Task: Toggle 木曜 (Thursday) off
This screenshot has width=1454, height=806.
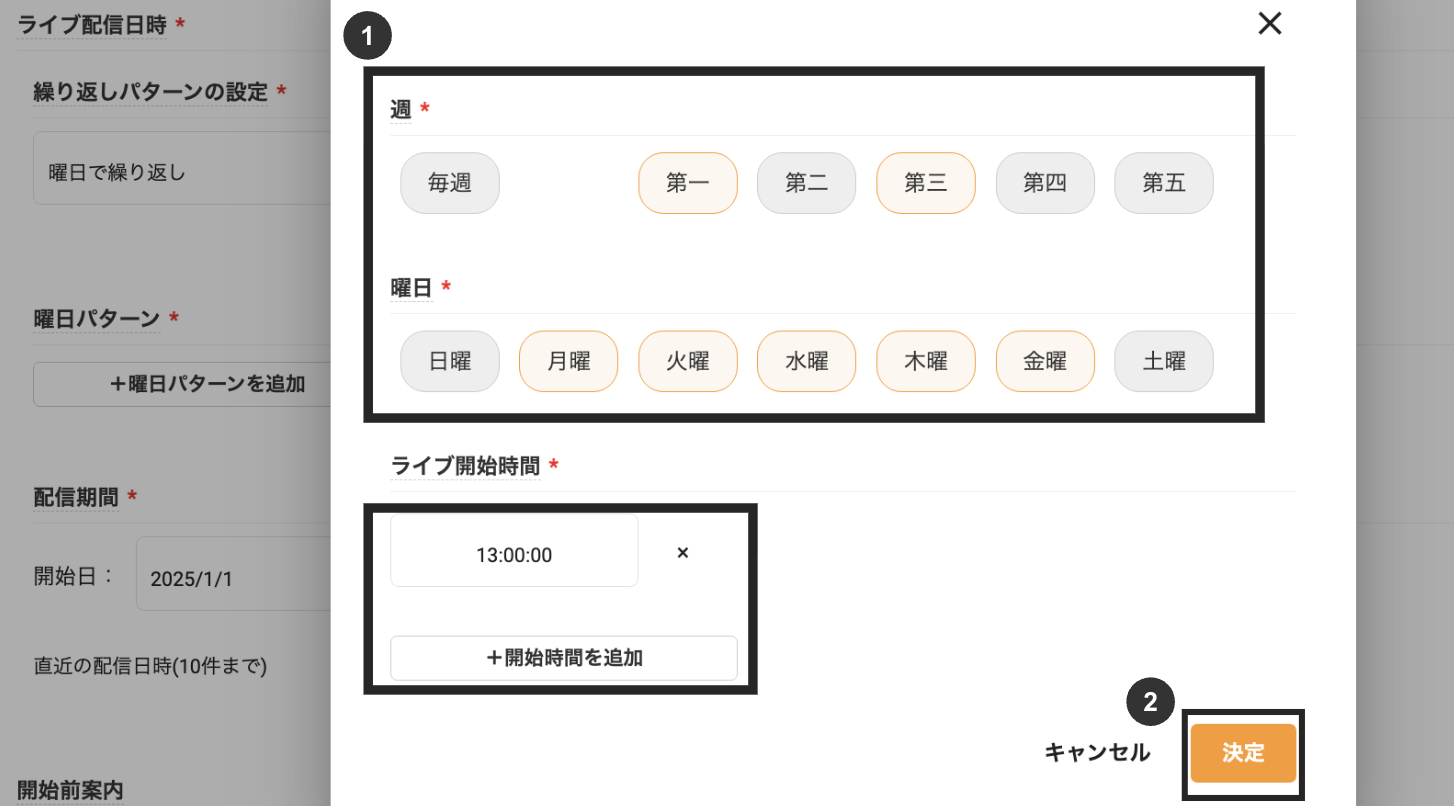Action: click(x=925, y=361)
